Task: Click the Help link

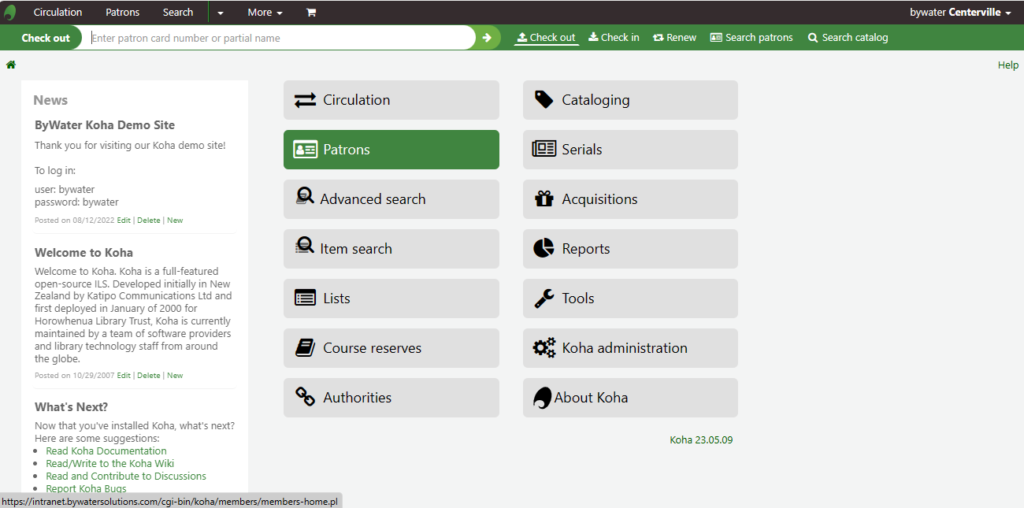Action: click(x=1007, y=65)
